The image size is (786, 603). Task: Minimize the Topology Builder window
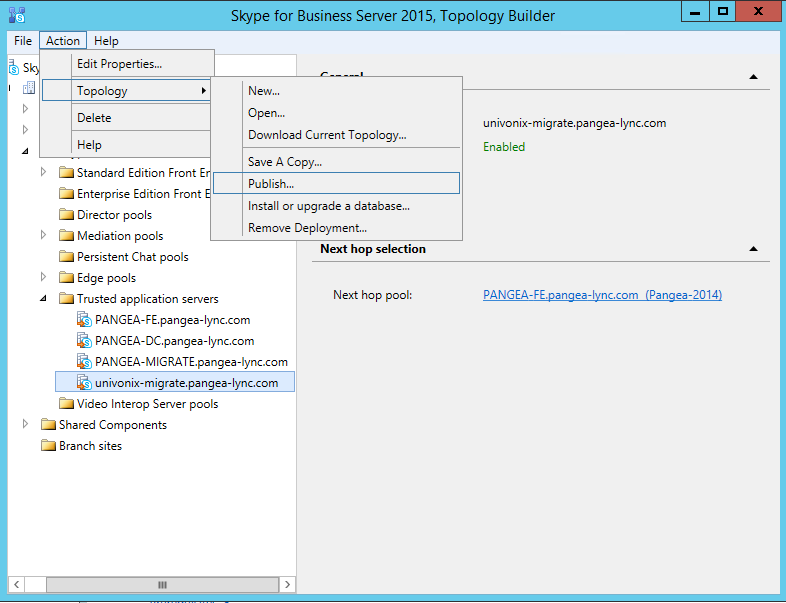(x=695, y=12)
